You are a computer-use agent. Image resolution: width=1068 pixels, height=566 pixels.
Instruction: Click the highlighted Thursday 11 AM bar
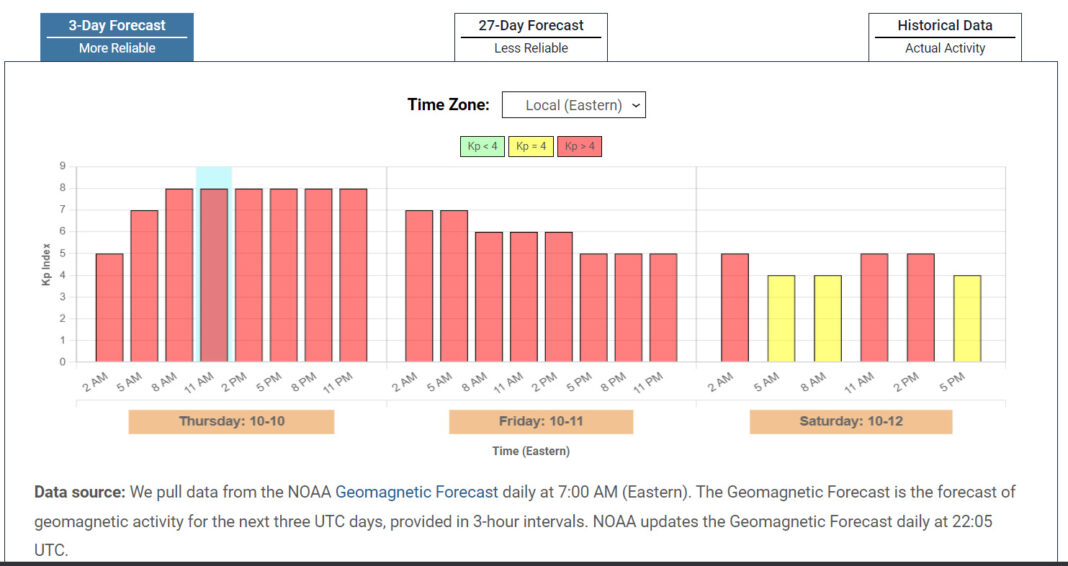(214, 275)
